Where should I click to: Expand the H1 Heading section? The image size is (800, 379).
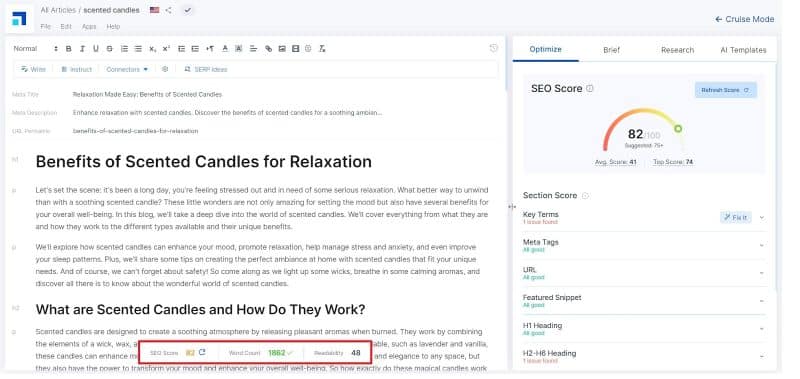coord(762,329)
